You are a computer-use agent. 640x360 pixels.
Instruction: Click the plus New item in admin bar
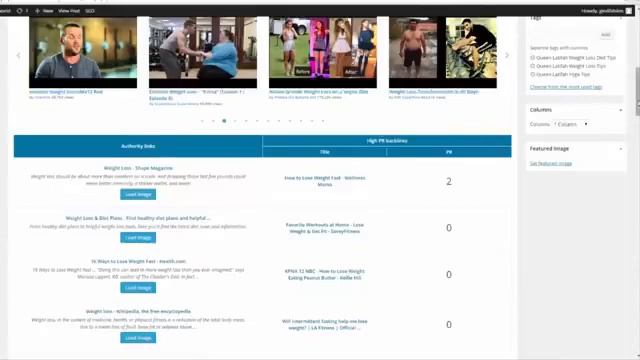tap(44, 11)
